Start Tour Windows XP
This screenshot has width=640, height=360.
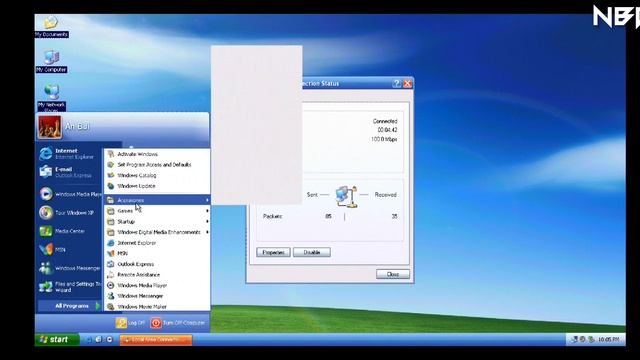click(67, 213)
